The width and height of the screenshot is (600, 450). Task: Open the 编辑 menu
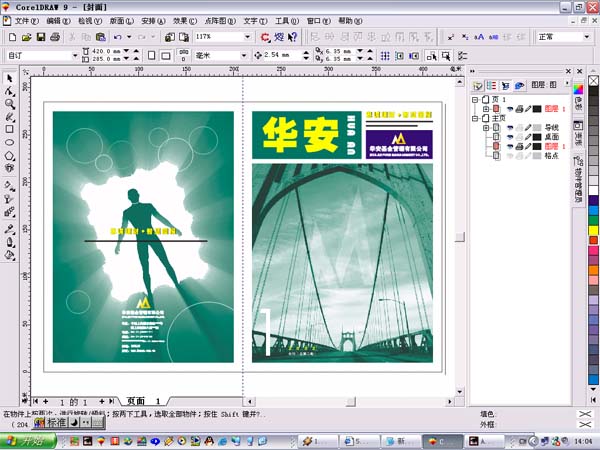tap(58, 21)
